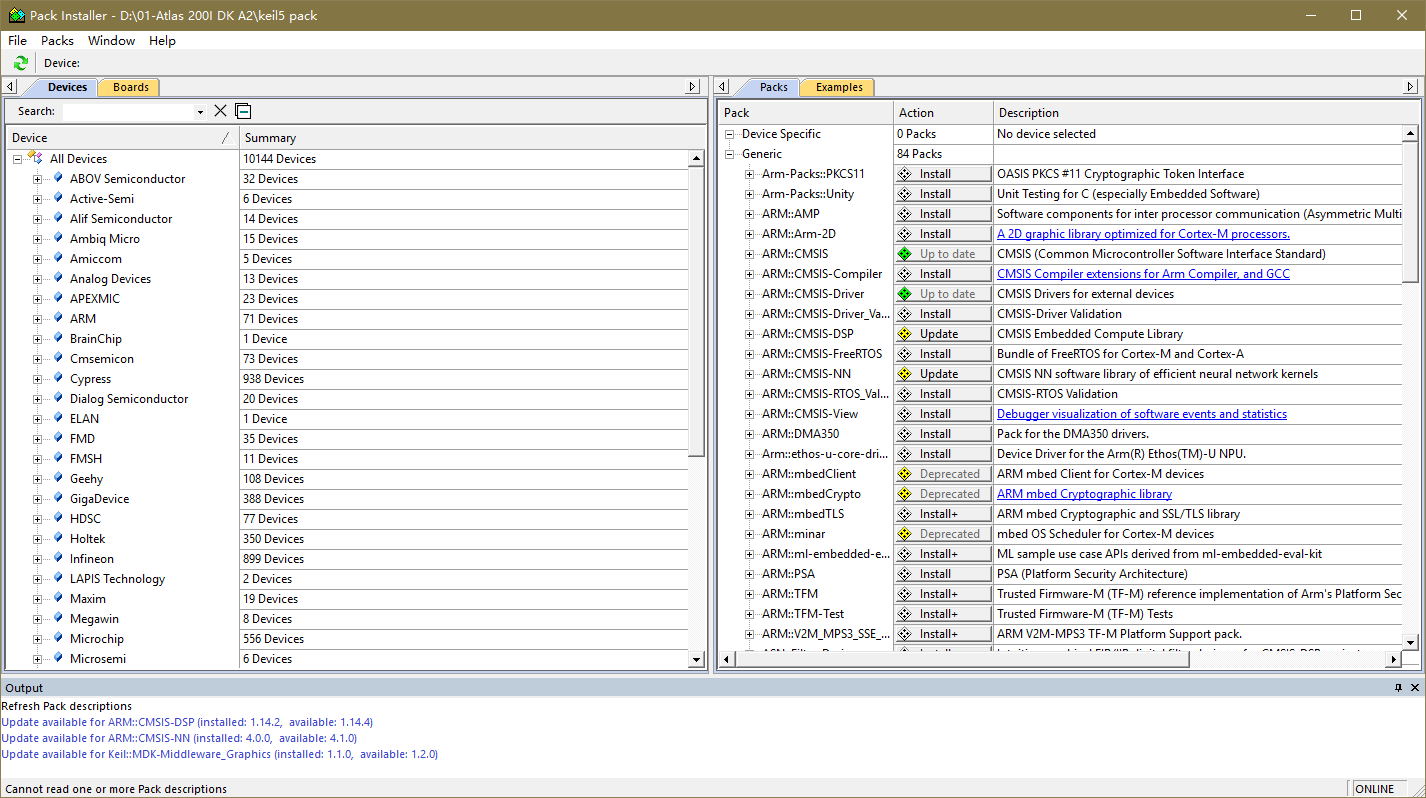The width and height of the screenshot is (1426, 798).
Task: Click the Geehy vendor icon
Action: click(58, 478)
